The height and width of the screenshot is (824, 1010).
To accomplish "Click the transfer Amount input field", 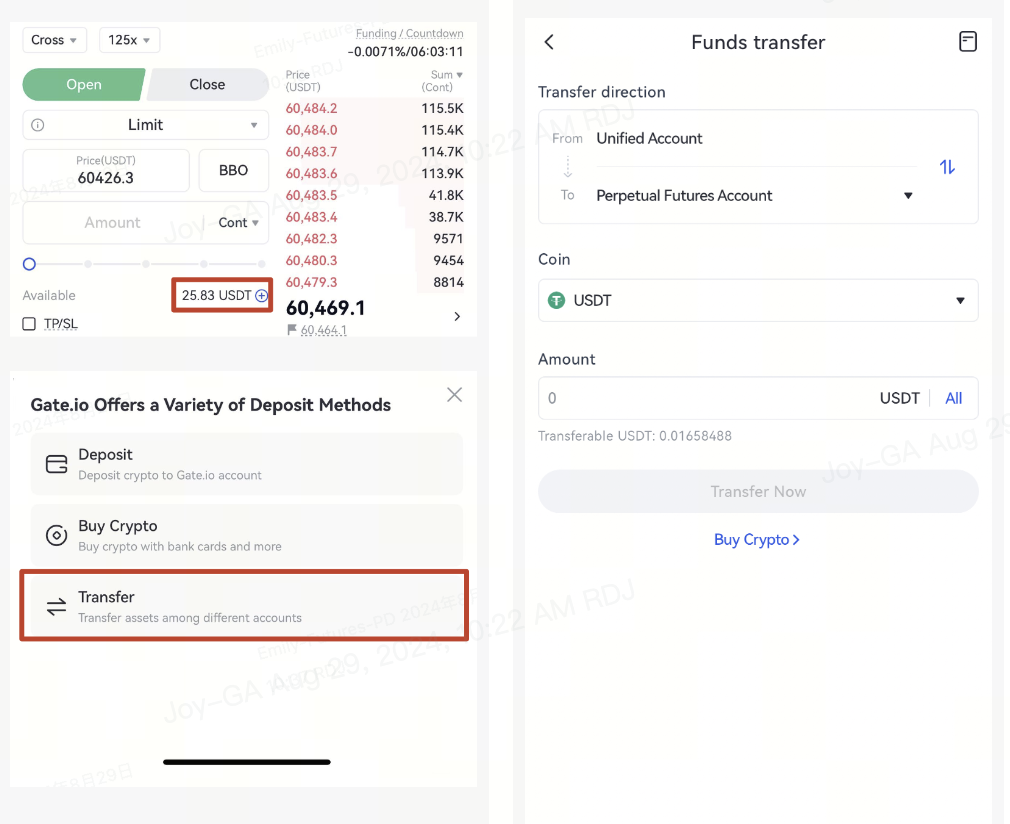I will tap(700, 398).
